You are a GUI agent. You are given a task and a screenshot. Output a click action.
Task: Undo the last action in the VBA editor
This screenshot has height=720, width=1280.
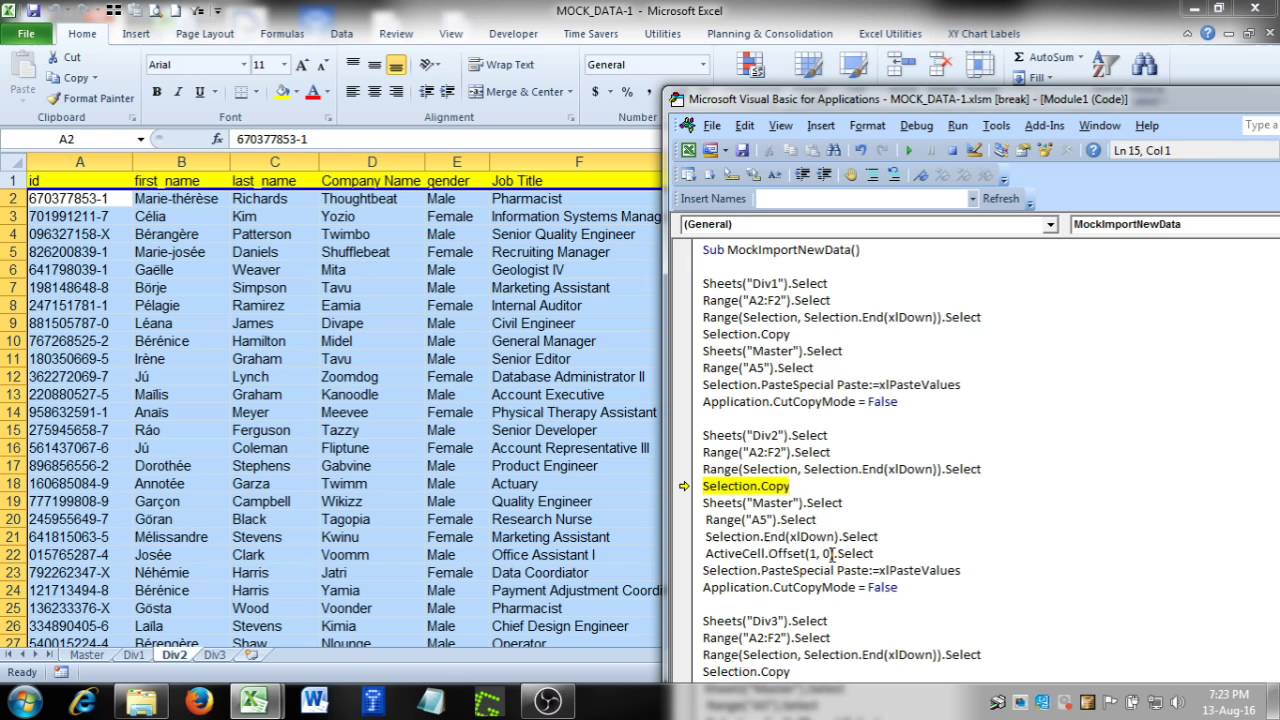[x=861, y=150]
